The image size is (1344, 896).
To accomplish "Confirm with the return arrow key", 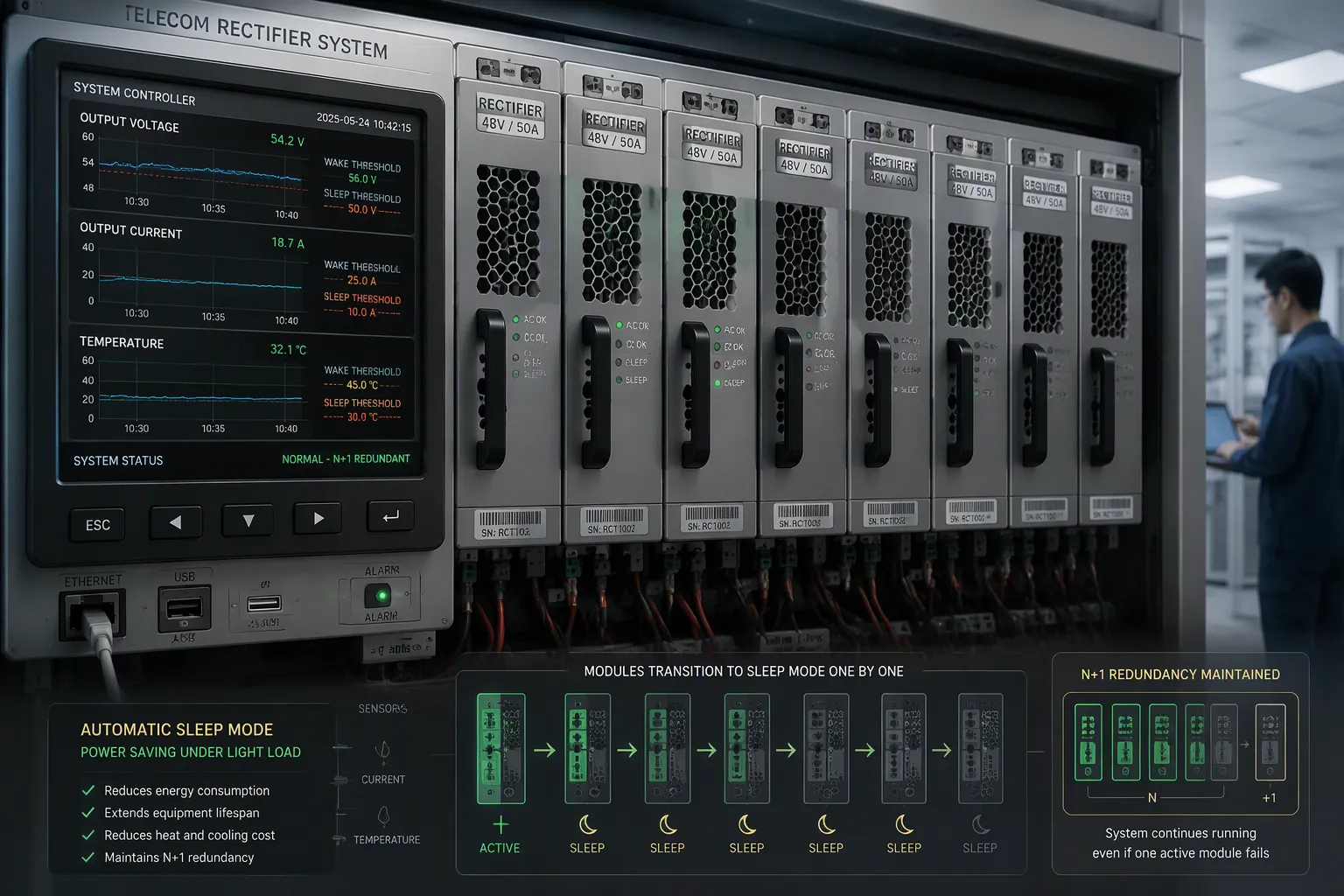I will click(390, 515).
